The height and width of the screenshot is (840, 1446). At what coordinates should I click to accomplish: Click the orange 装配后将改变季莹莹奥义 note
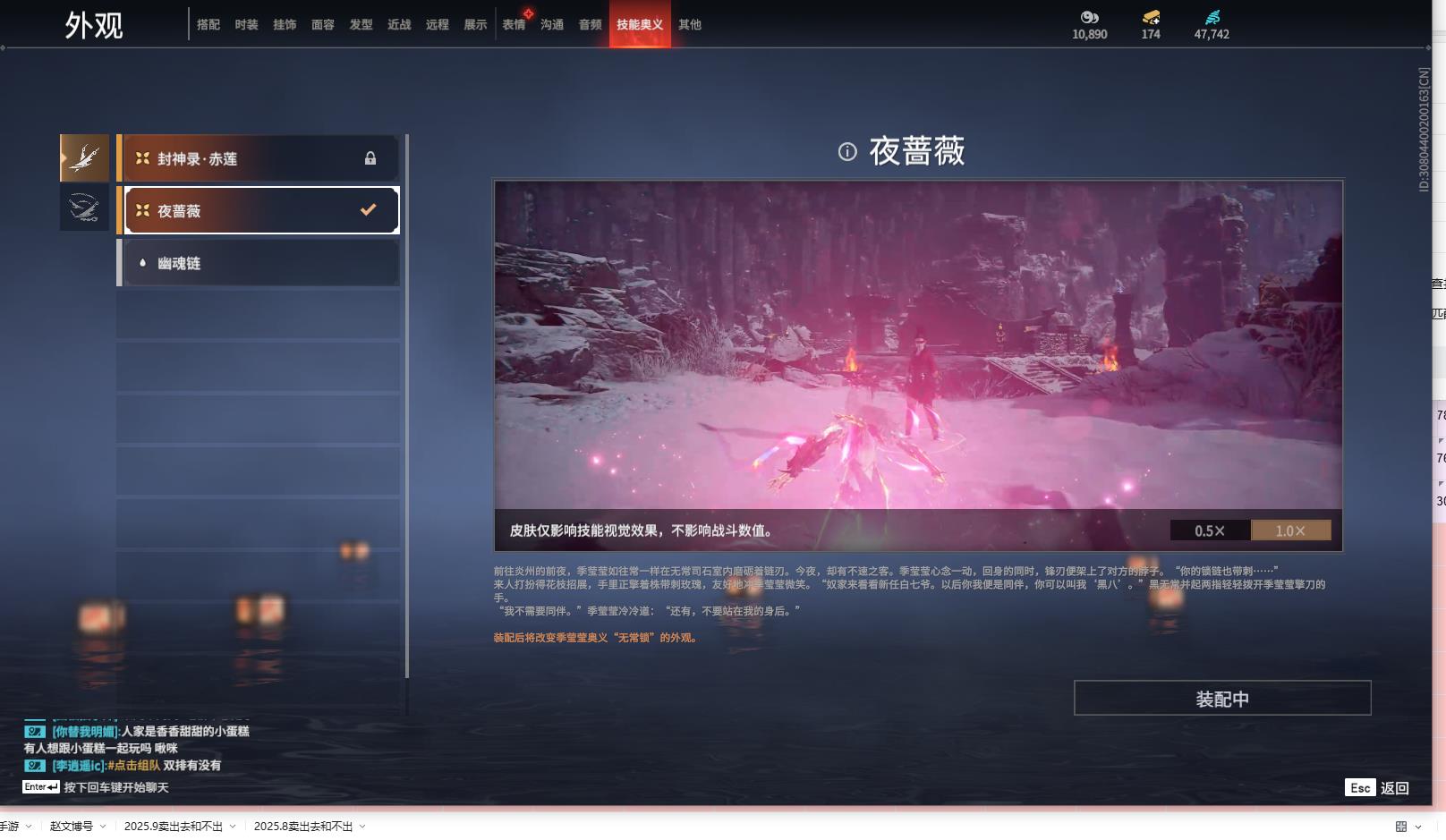point(596,638)
